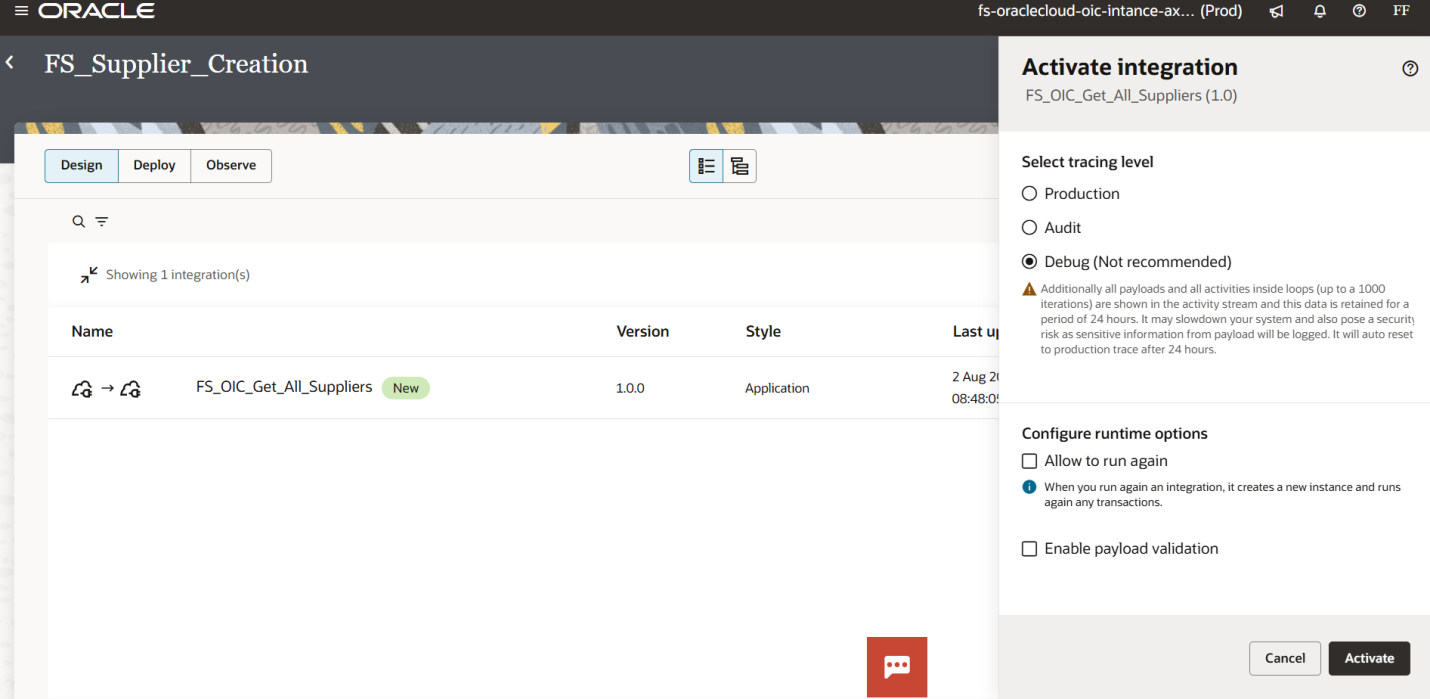Click the instance name in the header
Viewport: 1430px width, 699px height.
1110,11
